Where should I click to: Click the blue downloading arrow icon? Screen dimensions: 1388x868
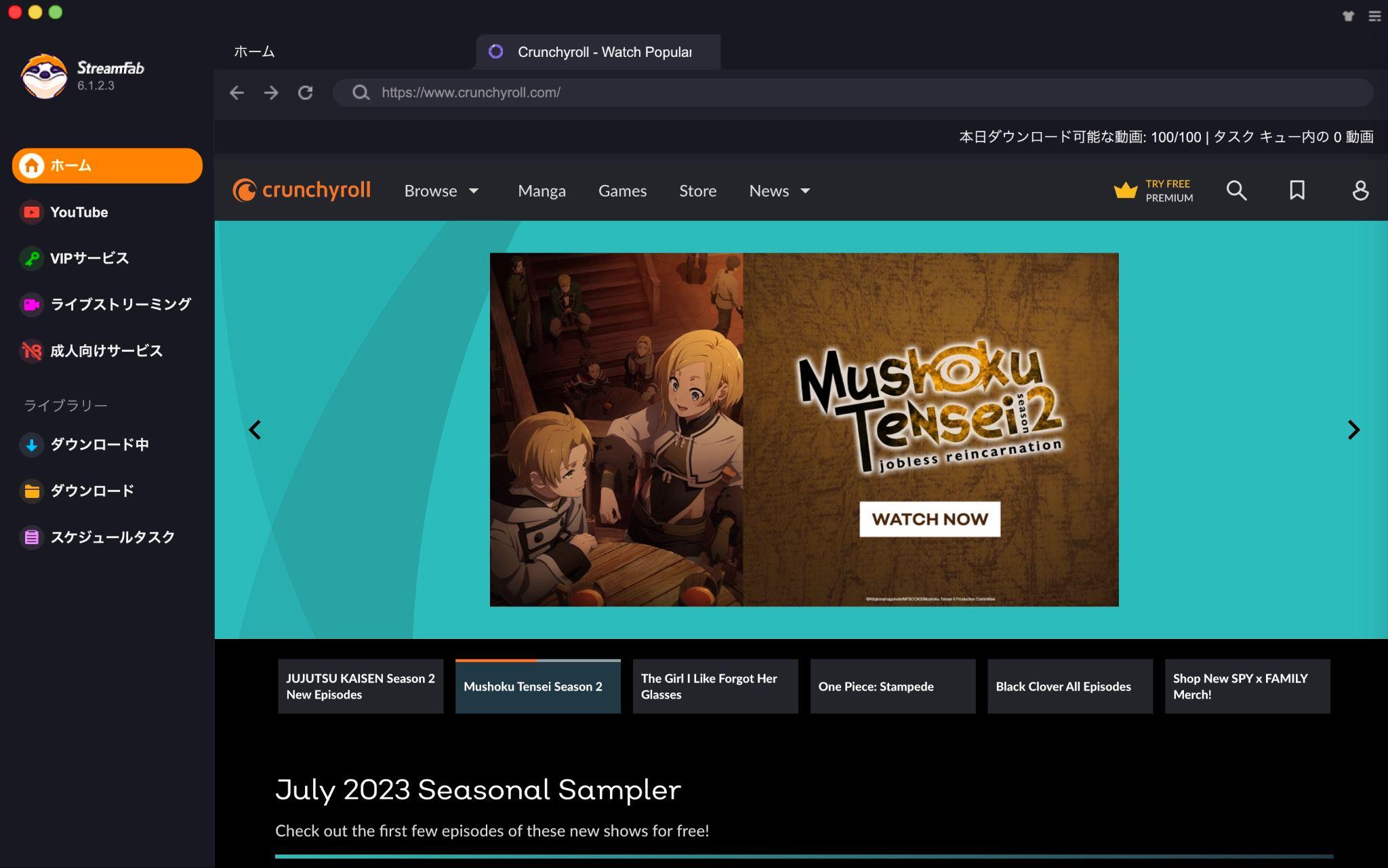[x=31, y=445]
